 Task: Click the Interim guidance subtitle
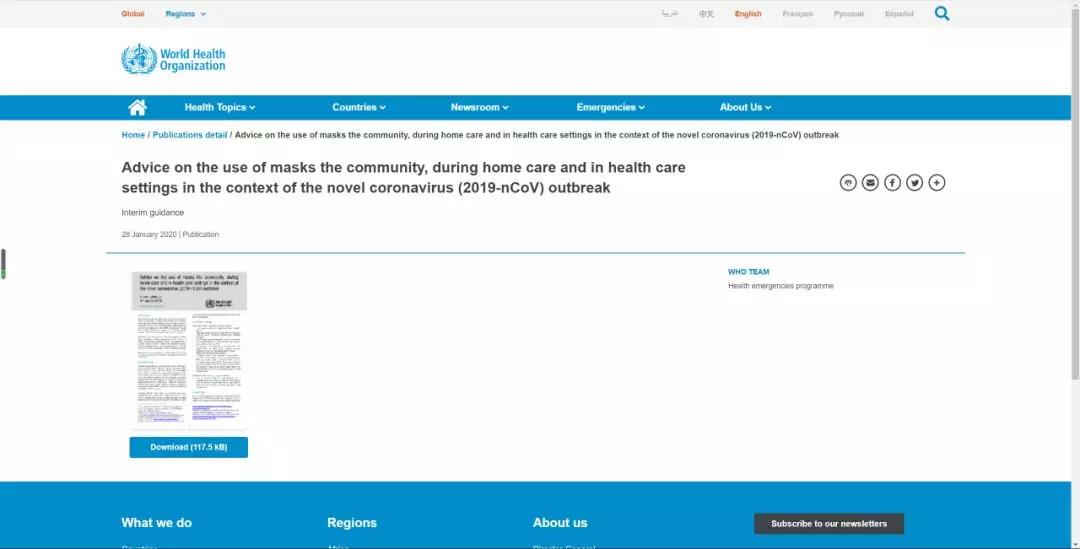pos(152,213)
